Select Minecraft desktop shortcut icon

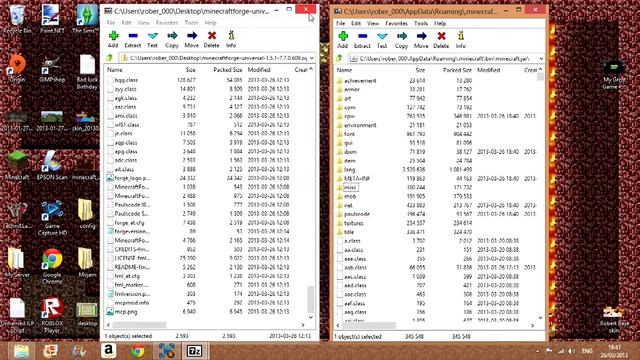[x=17, y=165]
